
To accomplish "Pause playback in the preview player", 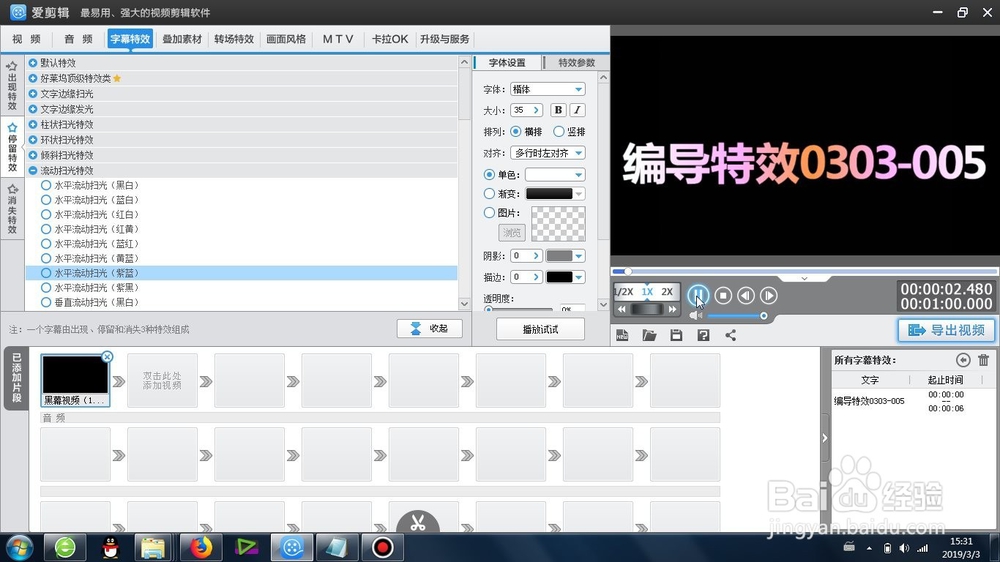I will pyautogui.click(x=698, y=295).
